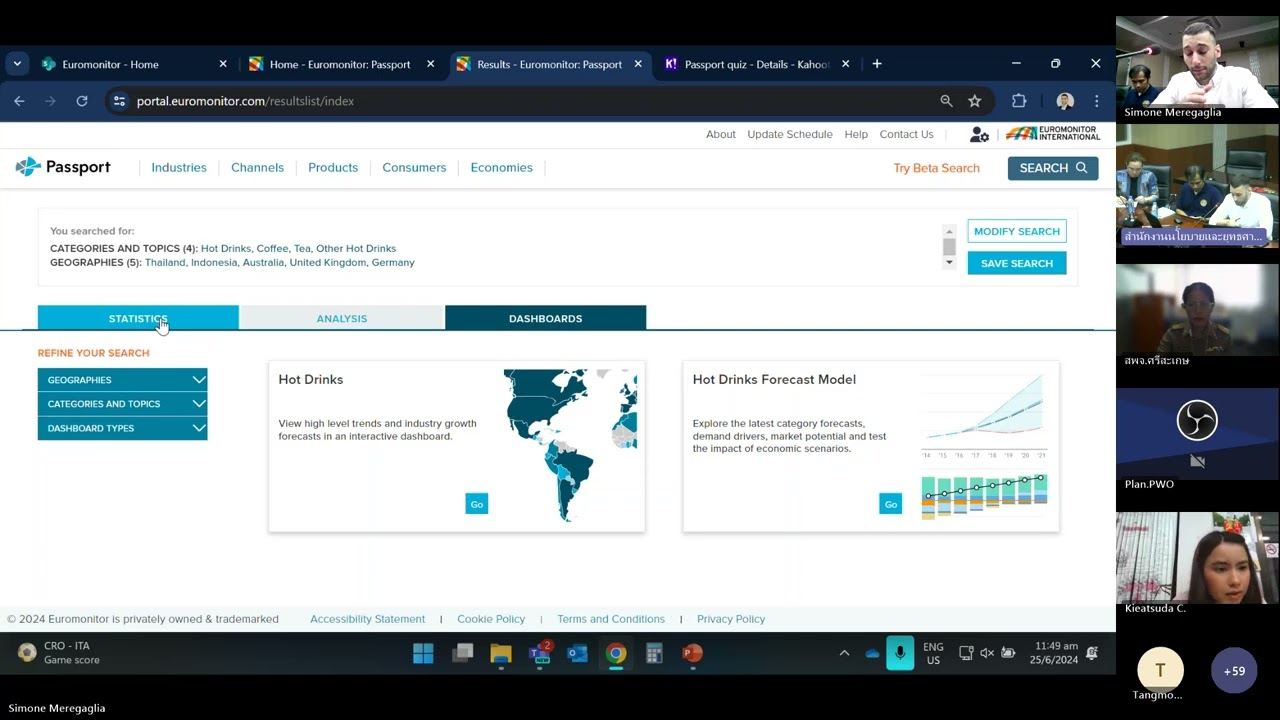Open Accessibility Statement link
Screen dimensions: 1280x720
(367, 619)
